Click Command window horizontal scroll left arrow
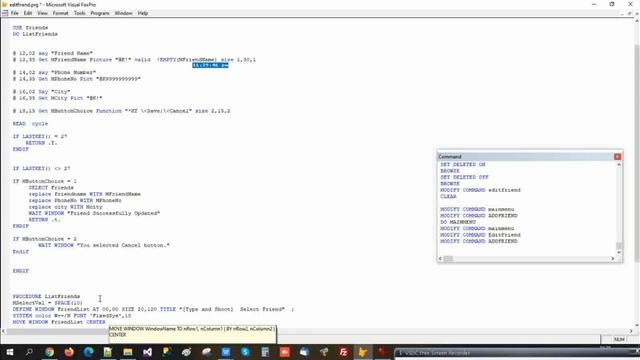640x360 pixels. click(440, 258)
